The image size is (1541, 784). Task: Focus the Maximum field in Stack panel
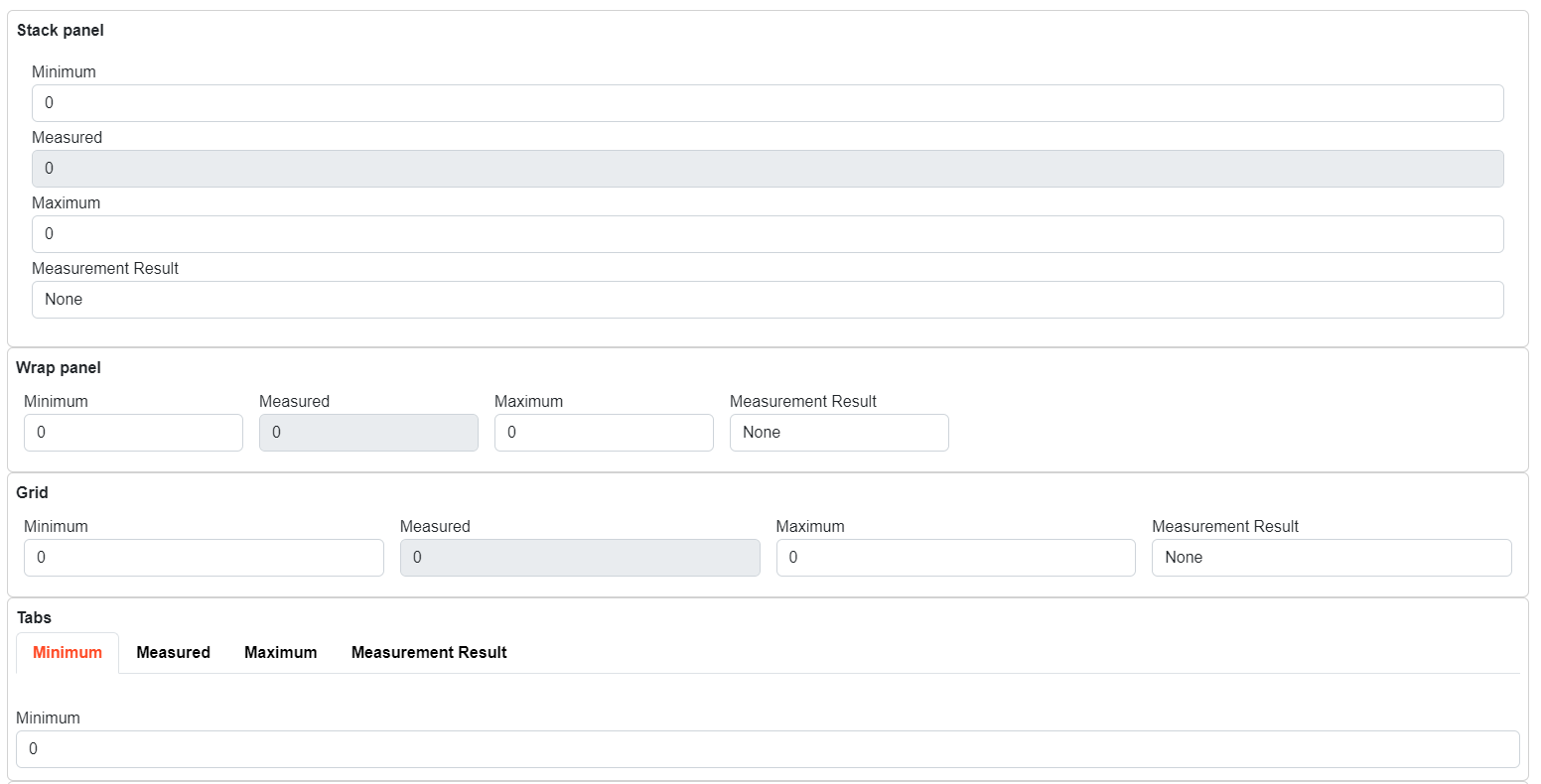(767, 234)
